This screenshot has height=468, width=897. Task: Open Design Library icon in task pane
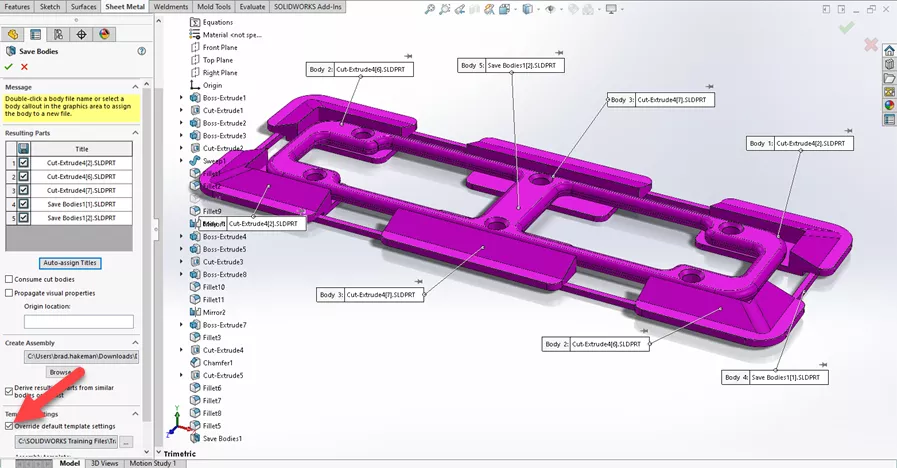coord(889,64)
